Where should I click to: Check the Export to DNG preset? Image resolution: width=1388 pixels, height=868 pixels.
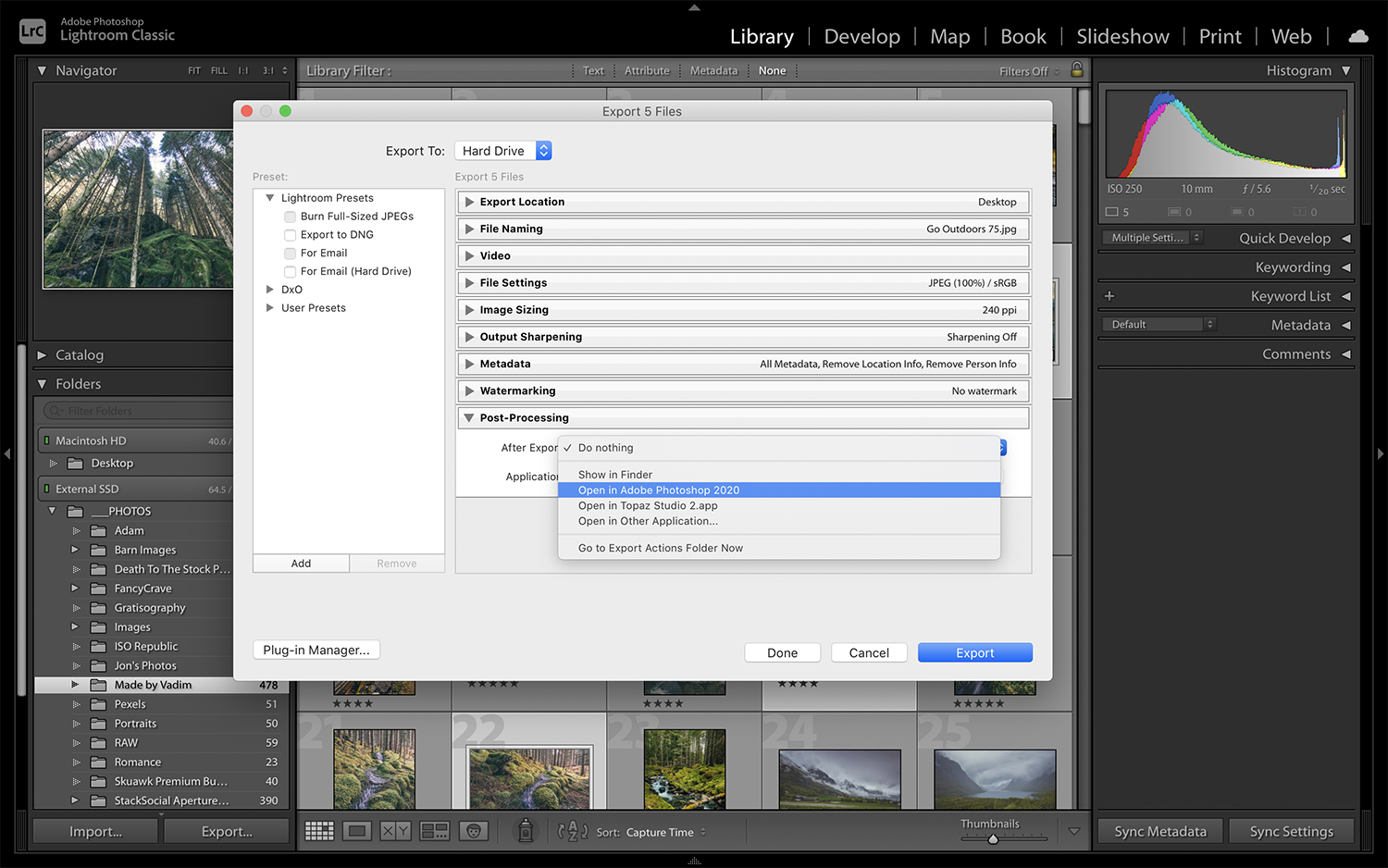[x=290, y=235]
